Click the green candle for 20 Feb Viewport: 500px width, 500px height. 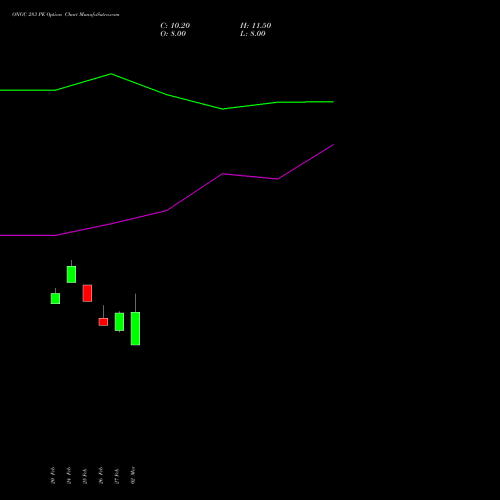pyautogui.click(x=55, y=298)
